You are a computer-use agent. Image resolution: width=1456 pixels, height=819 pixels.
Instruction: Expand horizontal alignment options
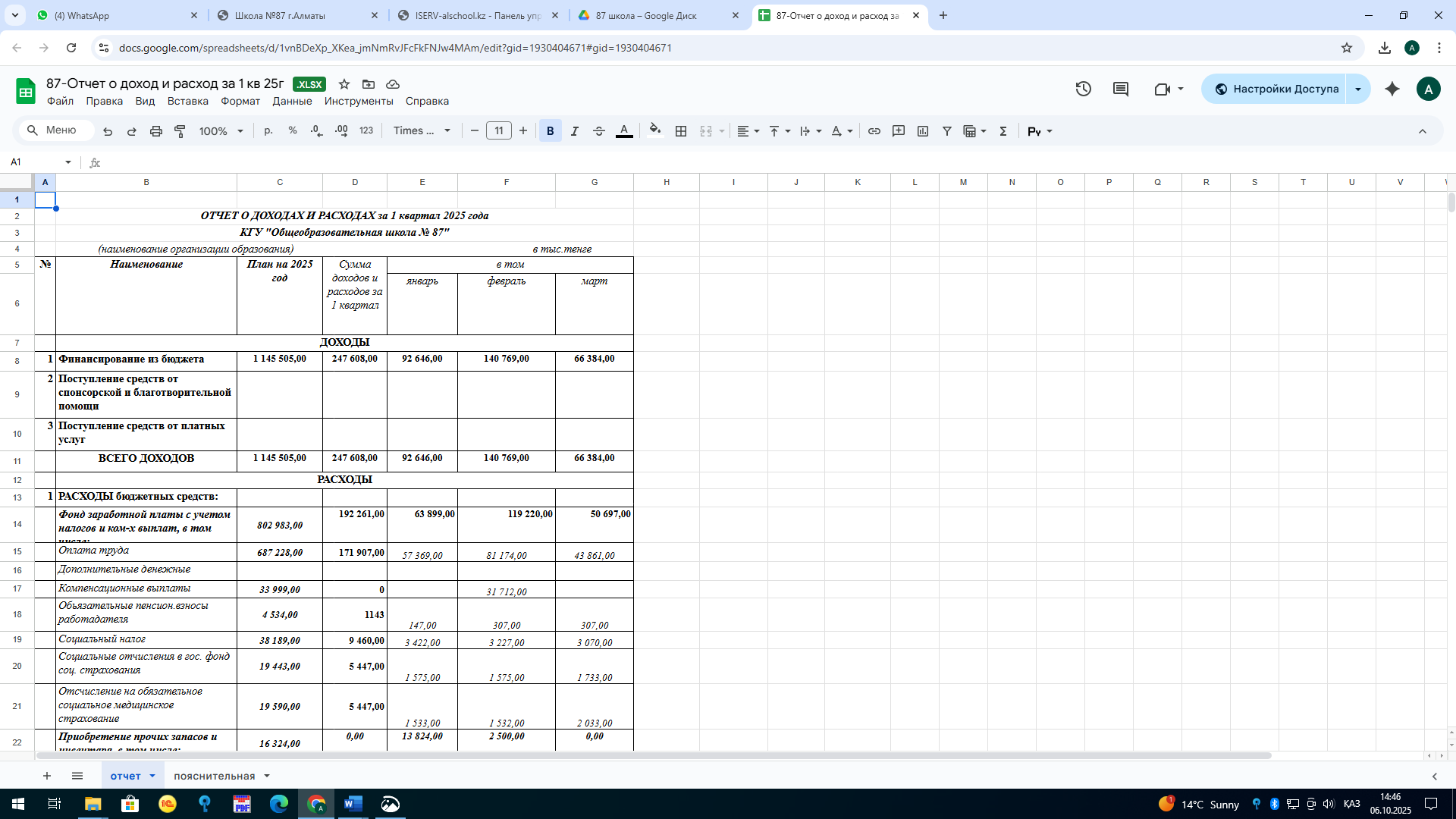[748, 131]
